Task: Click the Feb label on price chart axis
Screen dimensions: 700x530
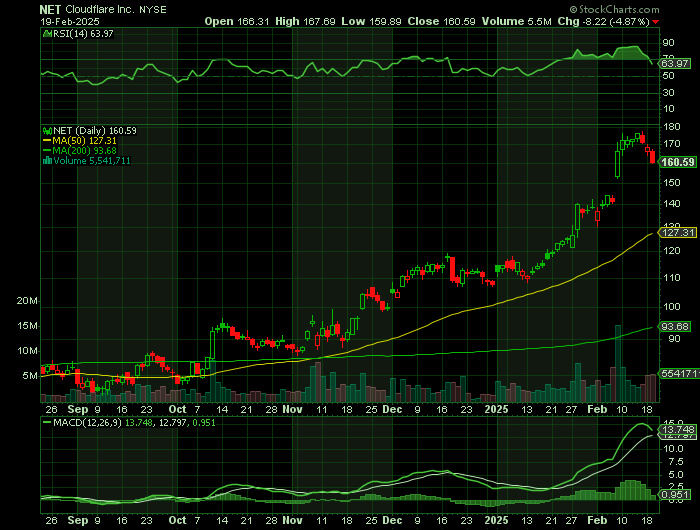Action: 597,409
